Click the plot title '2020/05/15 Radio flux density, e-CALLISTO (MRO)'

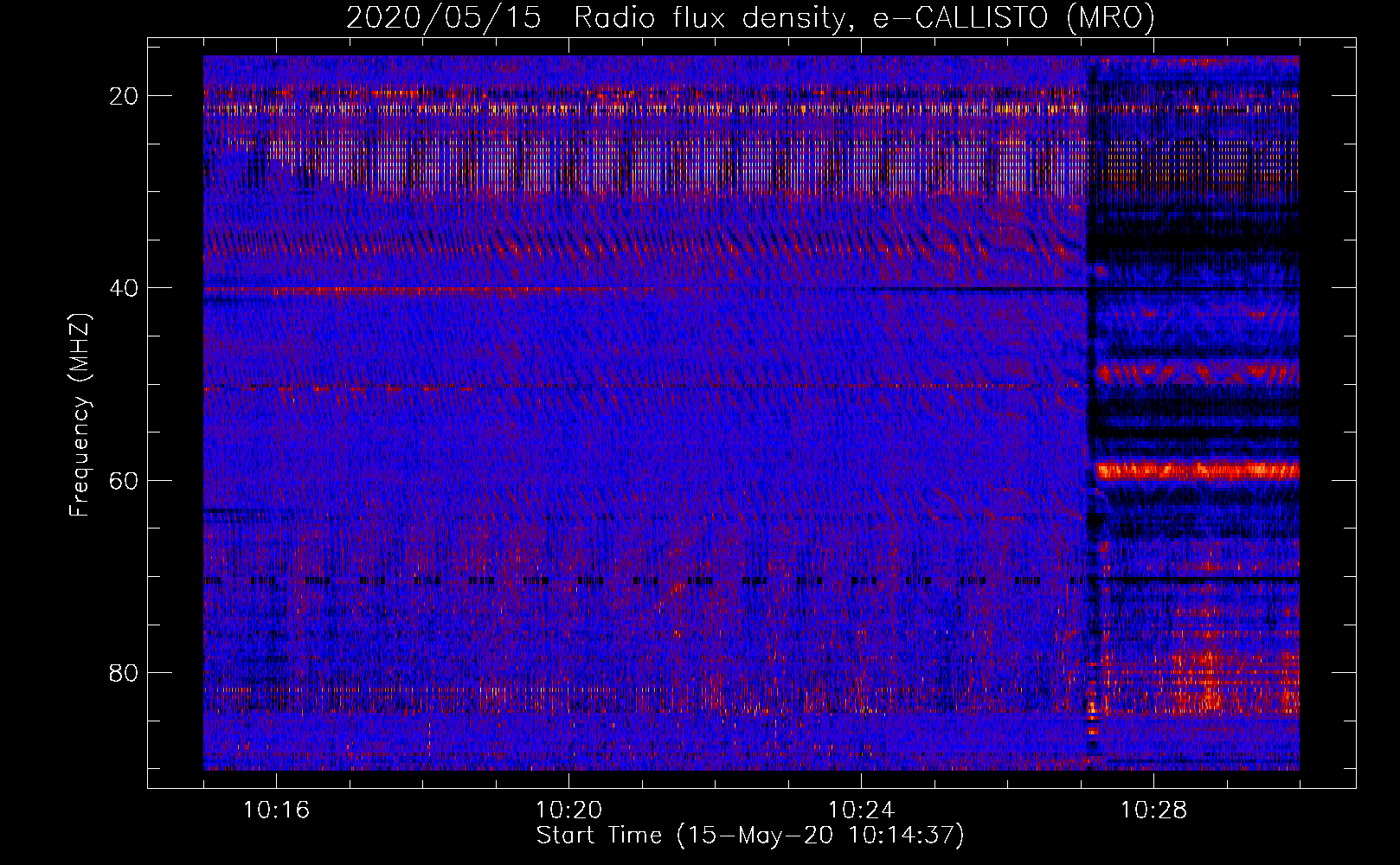click(750, 16)
